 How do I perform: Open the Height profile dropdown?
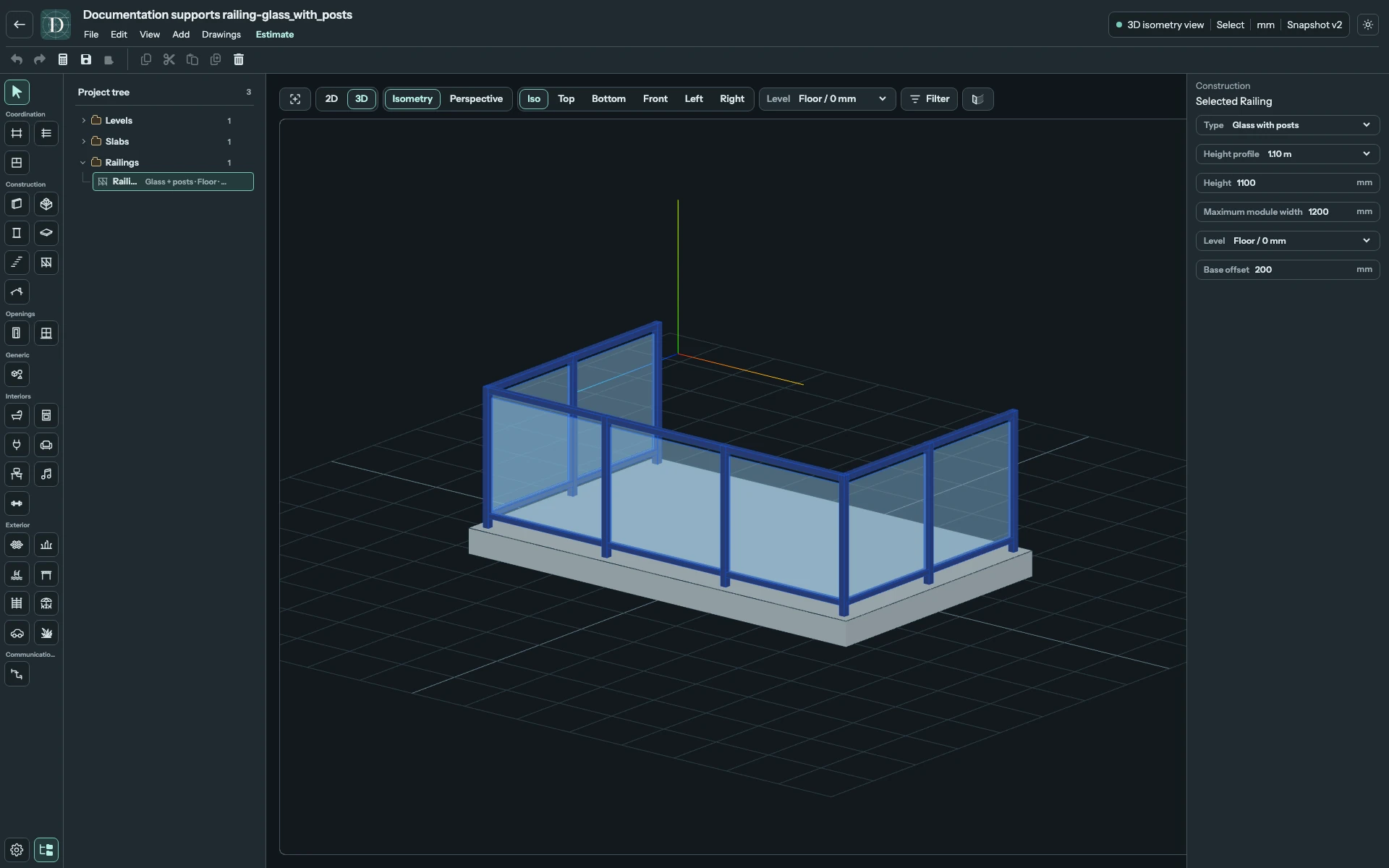pyautogui.click(x=1288, y=154)
